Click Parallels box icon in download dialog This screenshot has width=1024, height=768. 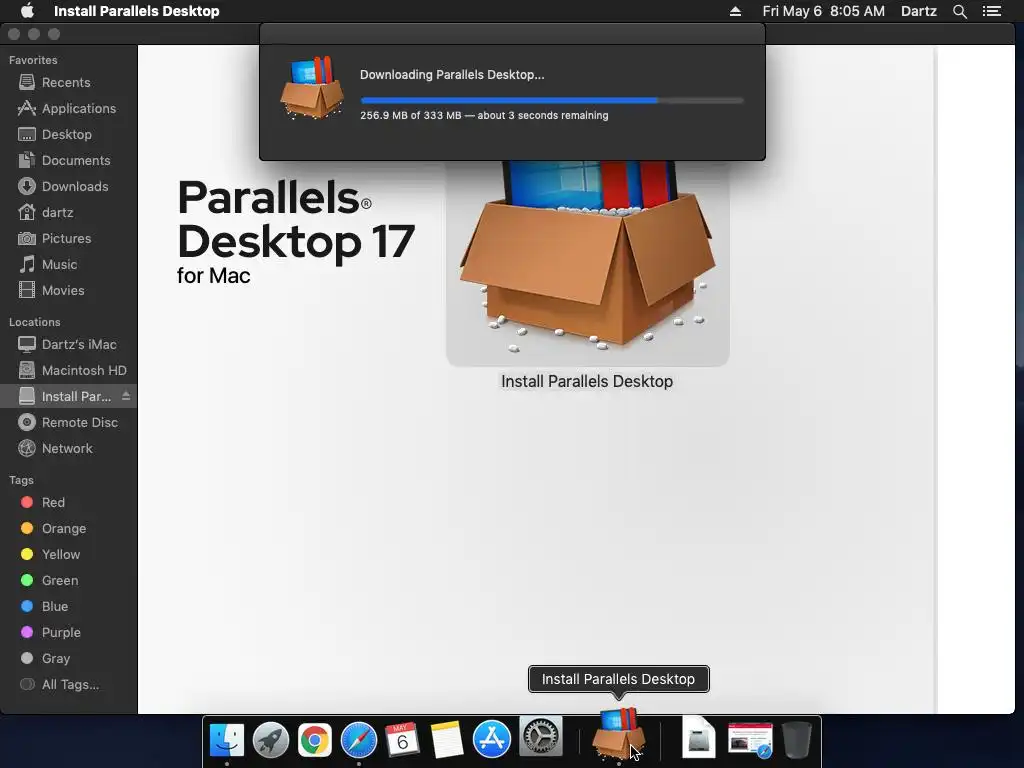point(312,88)
